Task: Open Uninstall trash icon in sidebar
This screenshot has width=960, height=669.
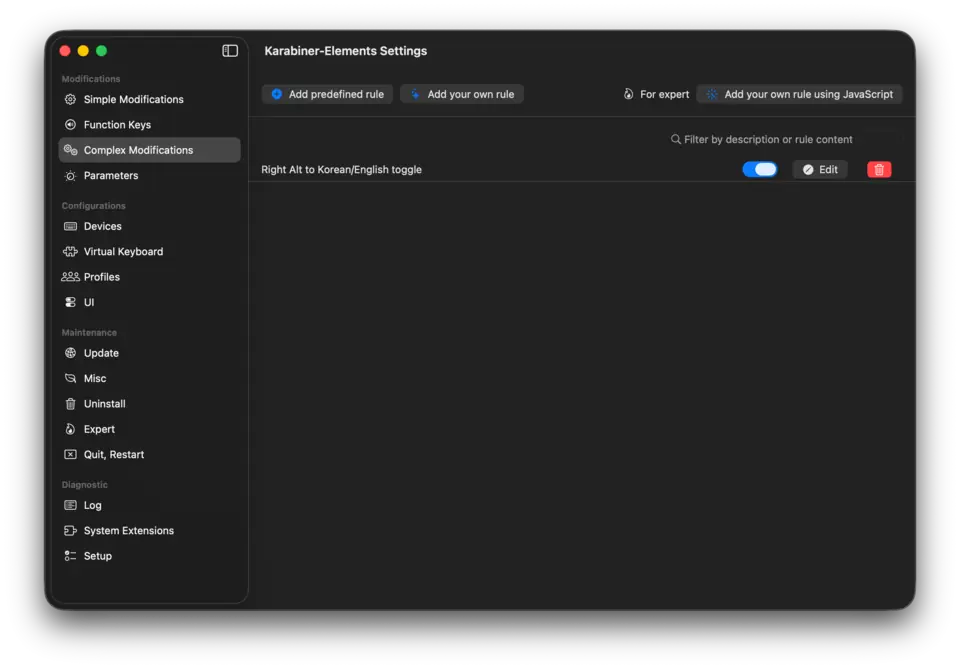Action: click(x=70, y=404)
